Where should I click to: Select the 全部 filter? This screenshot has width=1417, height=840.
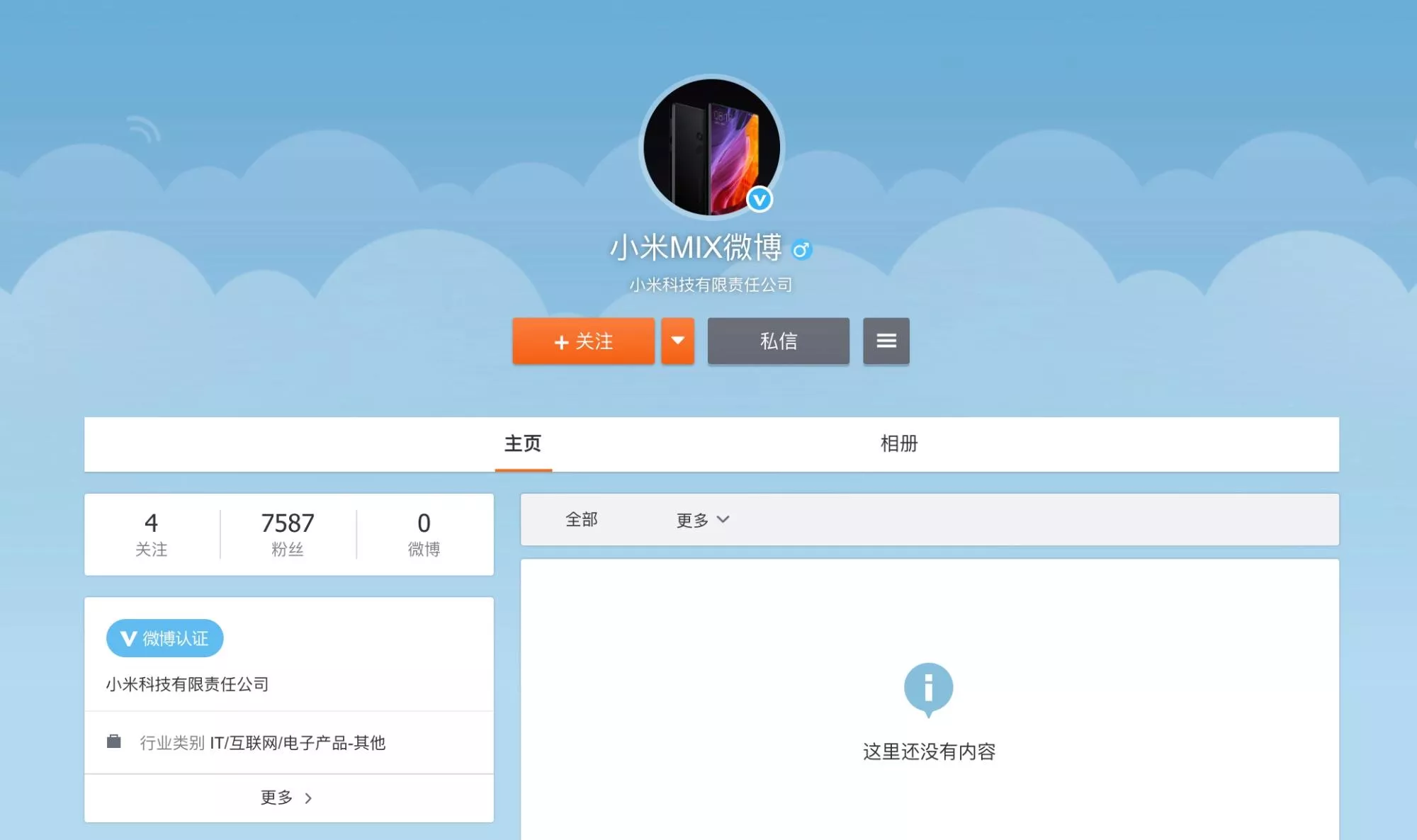click(582, 520)
